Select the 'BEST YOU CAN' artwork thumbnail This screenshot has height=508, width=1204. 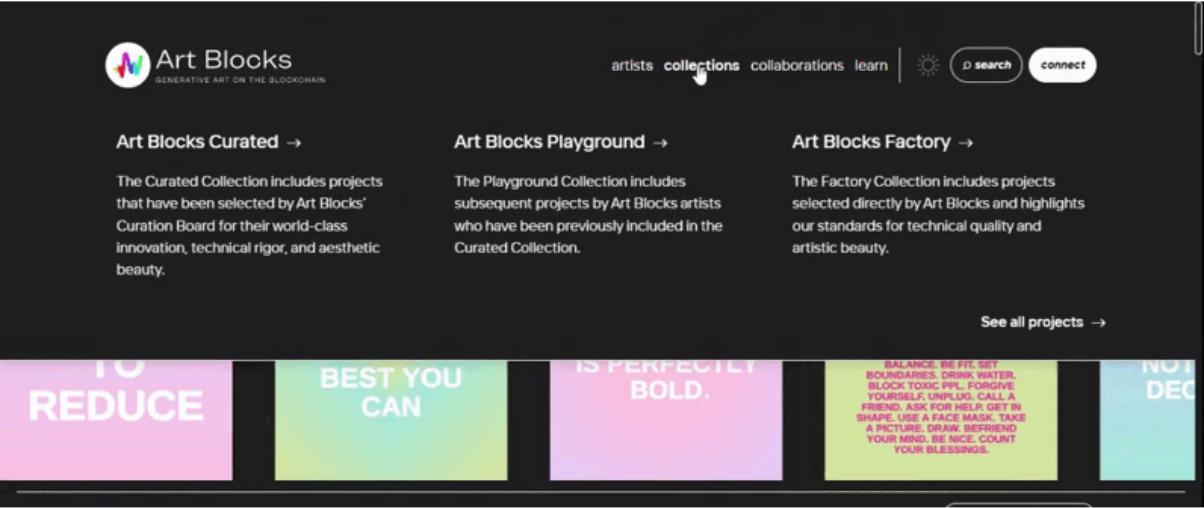(x=391, y=420)
